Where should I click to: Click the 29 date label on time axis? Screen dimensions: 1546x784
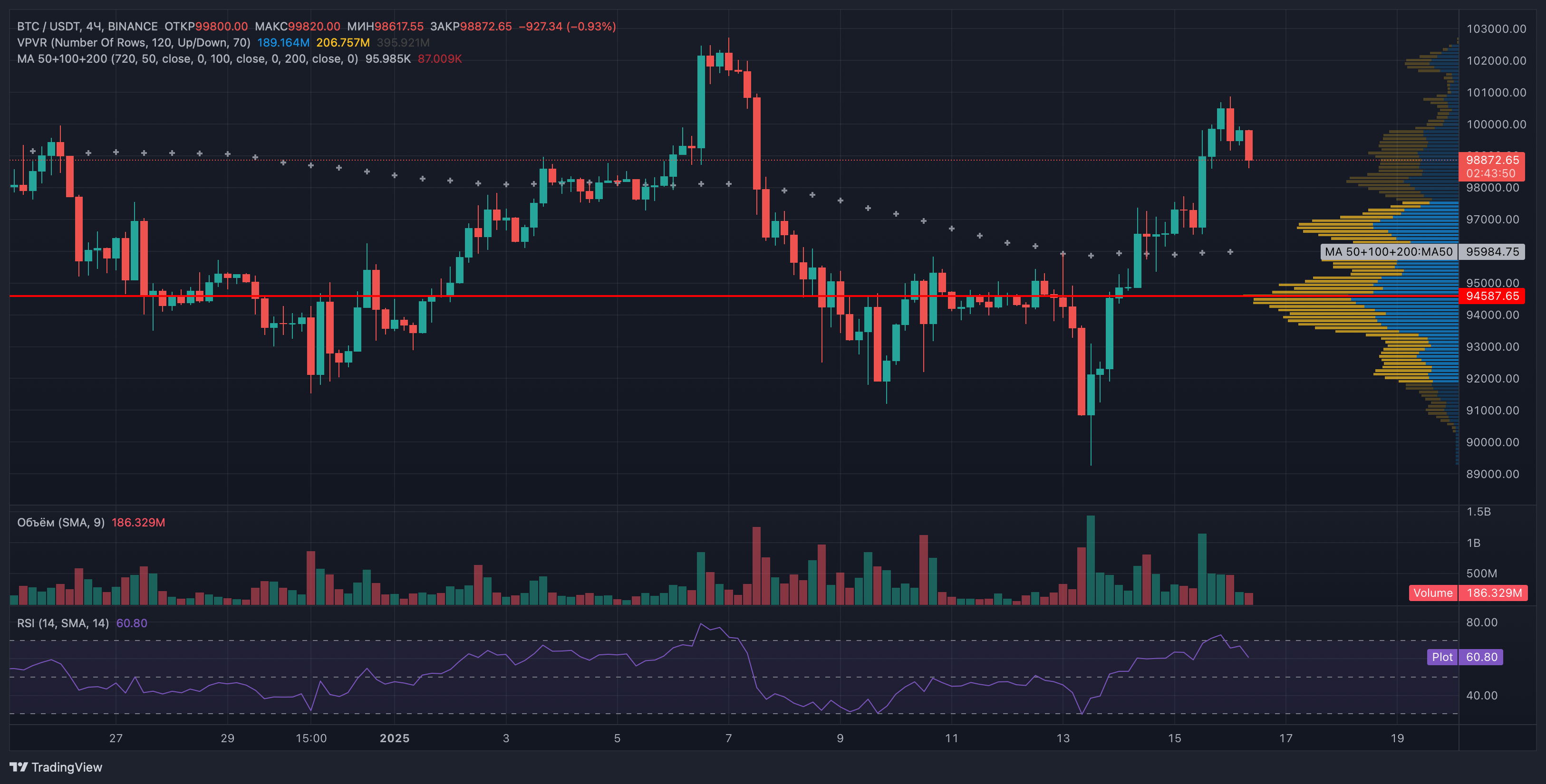(x=227, y=738)
